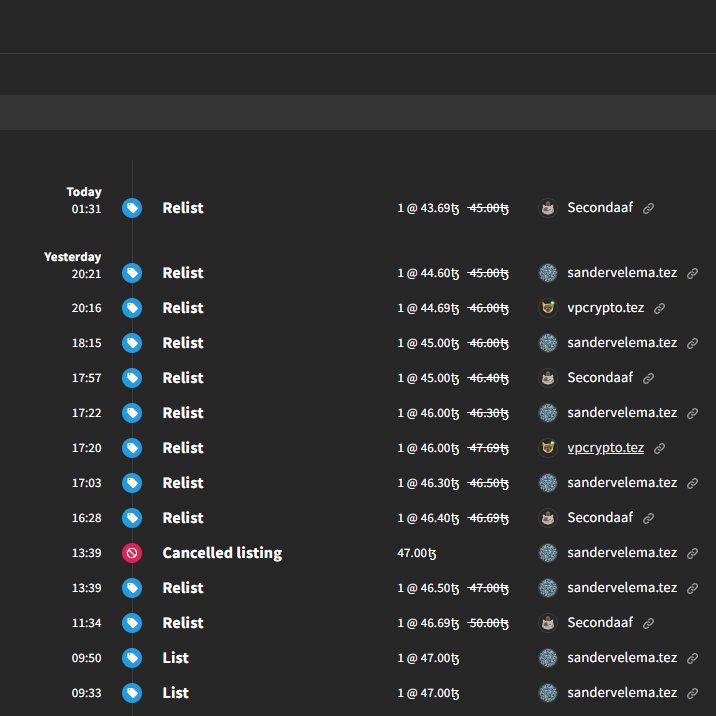Click the Secondaaf avatar at 01:31
This screenshot has height=716, width=716.
[x=548, y=208]
